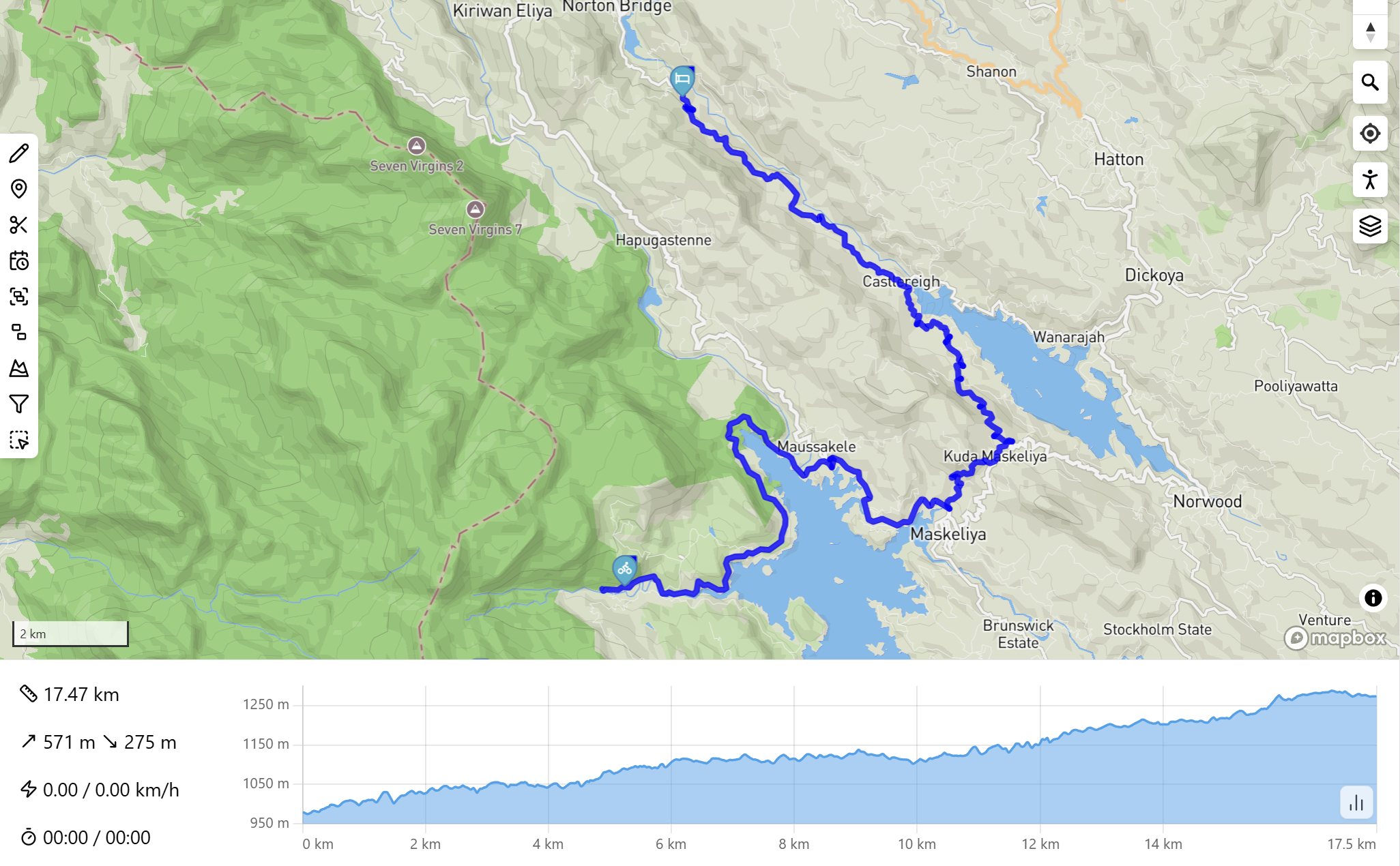
Task: Open the scissors route-cut tool
Action: [18, 224]
